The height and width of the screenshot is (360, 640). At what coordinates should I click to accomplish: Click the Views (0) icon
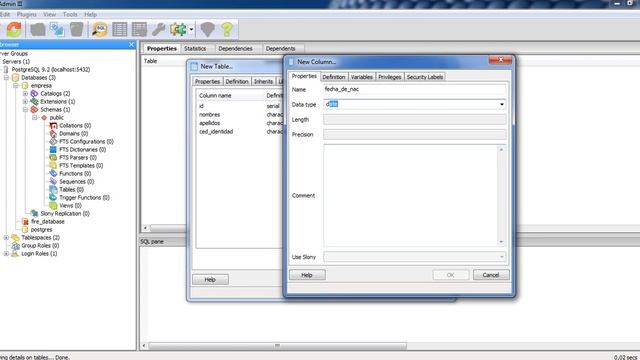[53, 205]
